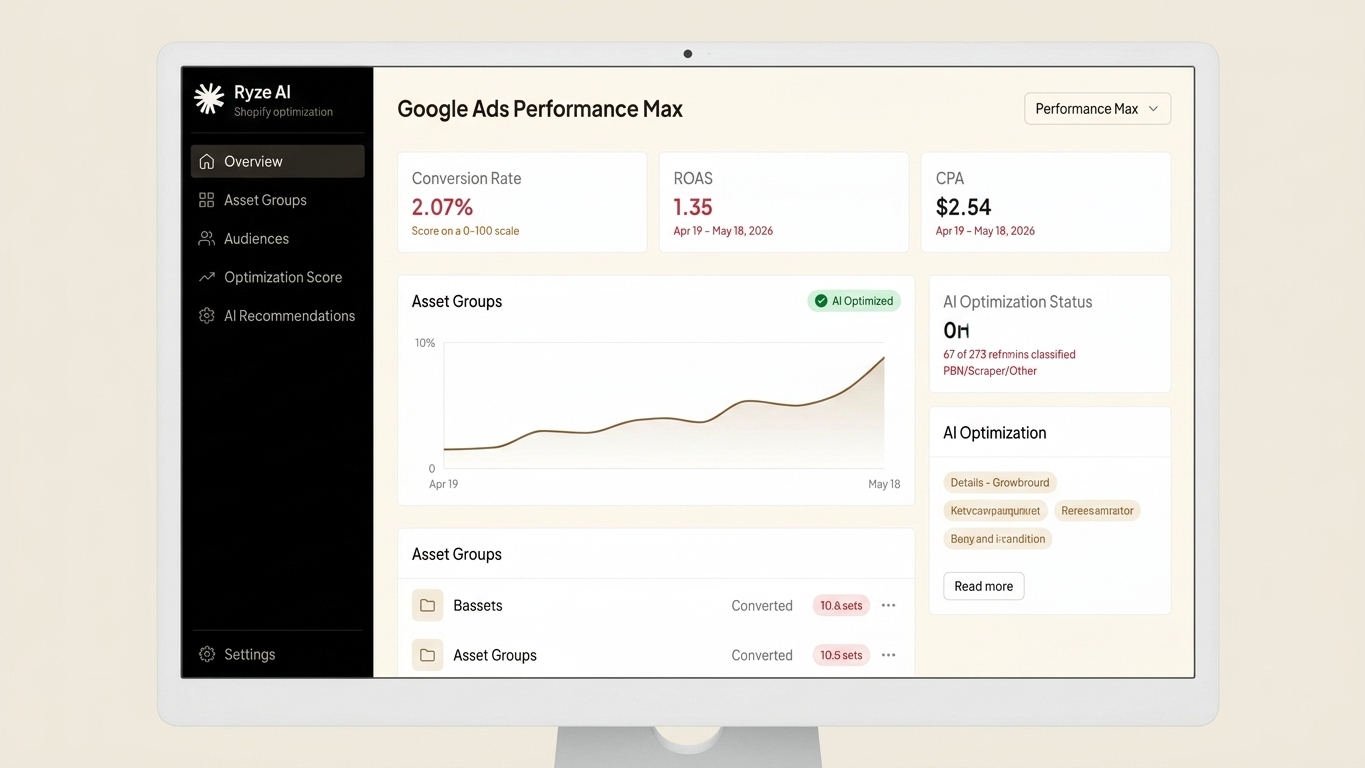1365x768 pixels.
Task: Click the Settings gear icon
Action: (x=206, y=654)
